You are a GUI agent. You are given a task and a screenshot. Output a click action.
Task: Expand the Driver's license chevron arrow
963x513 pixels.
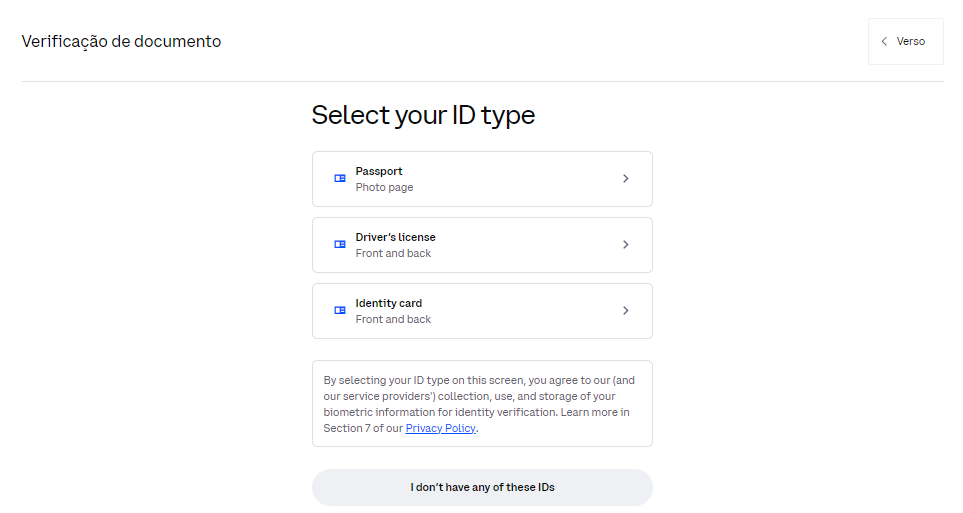pos(626,245)
